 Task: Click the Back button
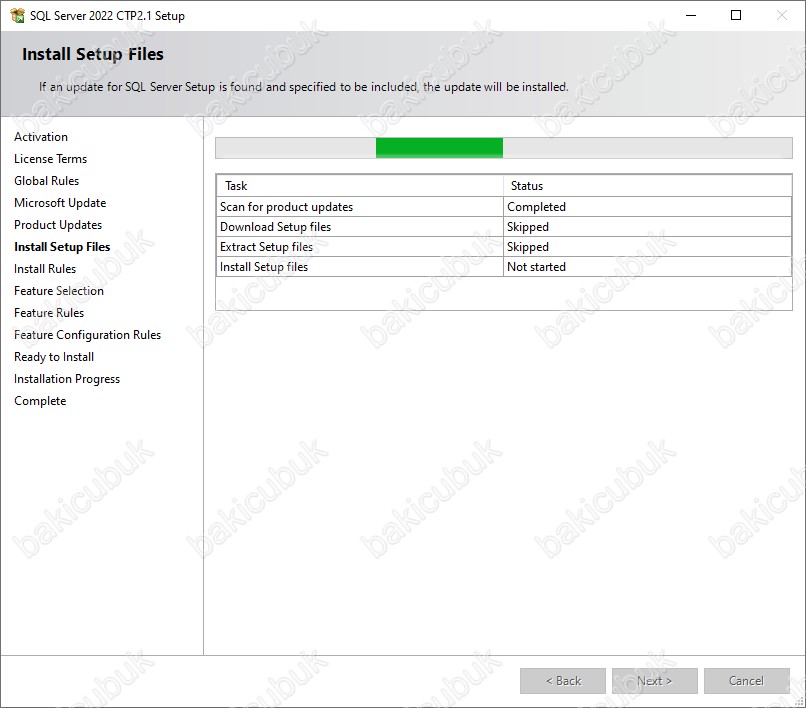(563, 681)
